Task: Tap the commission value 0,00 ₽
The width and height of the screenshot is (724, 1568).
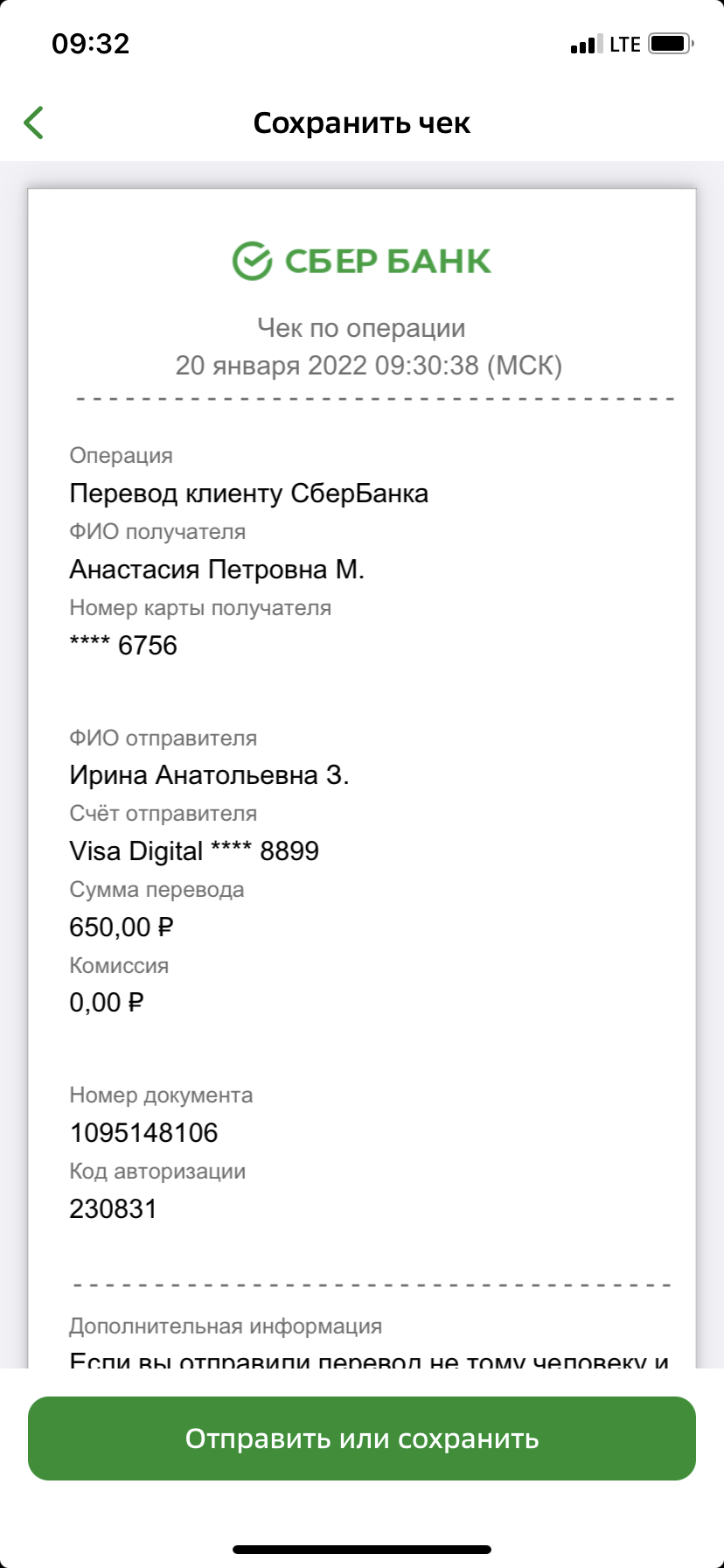Action: [x=106, y=1003]
